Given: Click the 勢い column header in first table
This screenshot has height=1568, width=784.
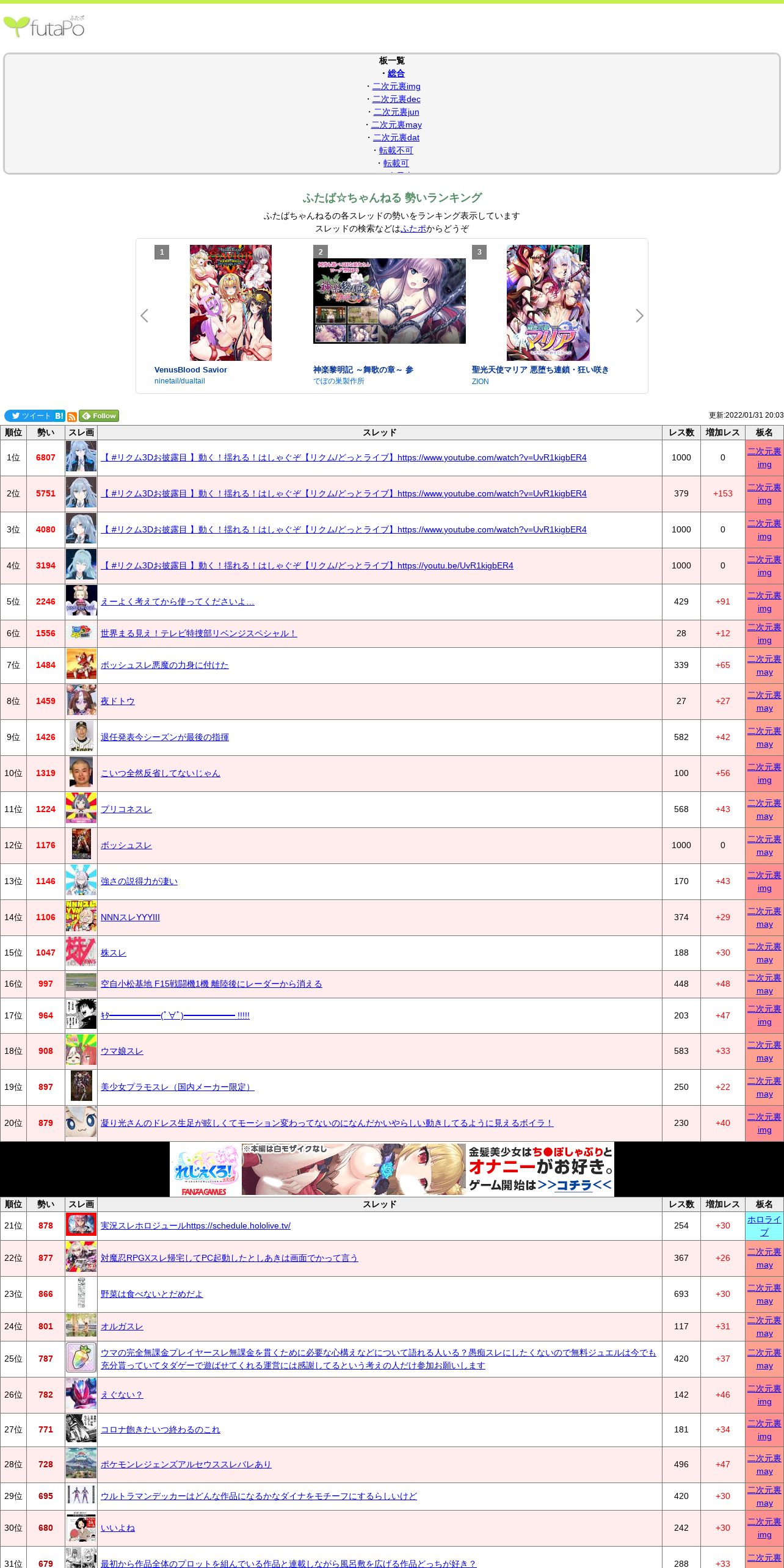Looking at the screenshot, I should [46, 432].
